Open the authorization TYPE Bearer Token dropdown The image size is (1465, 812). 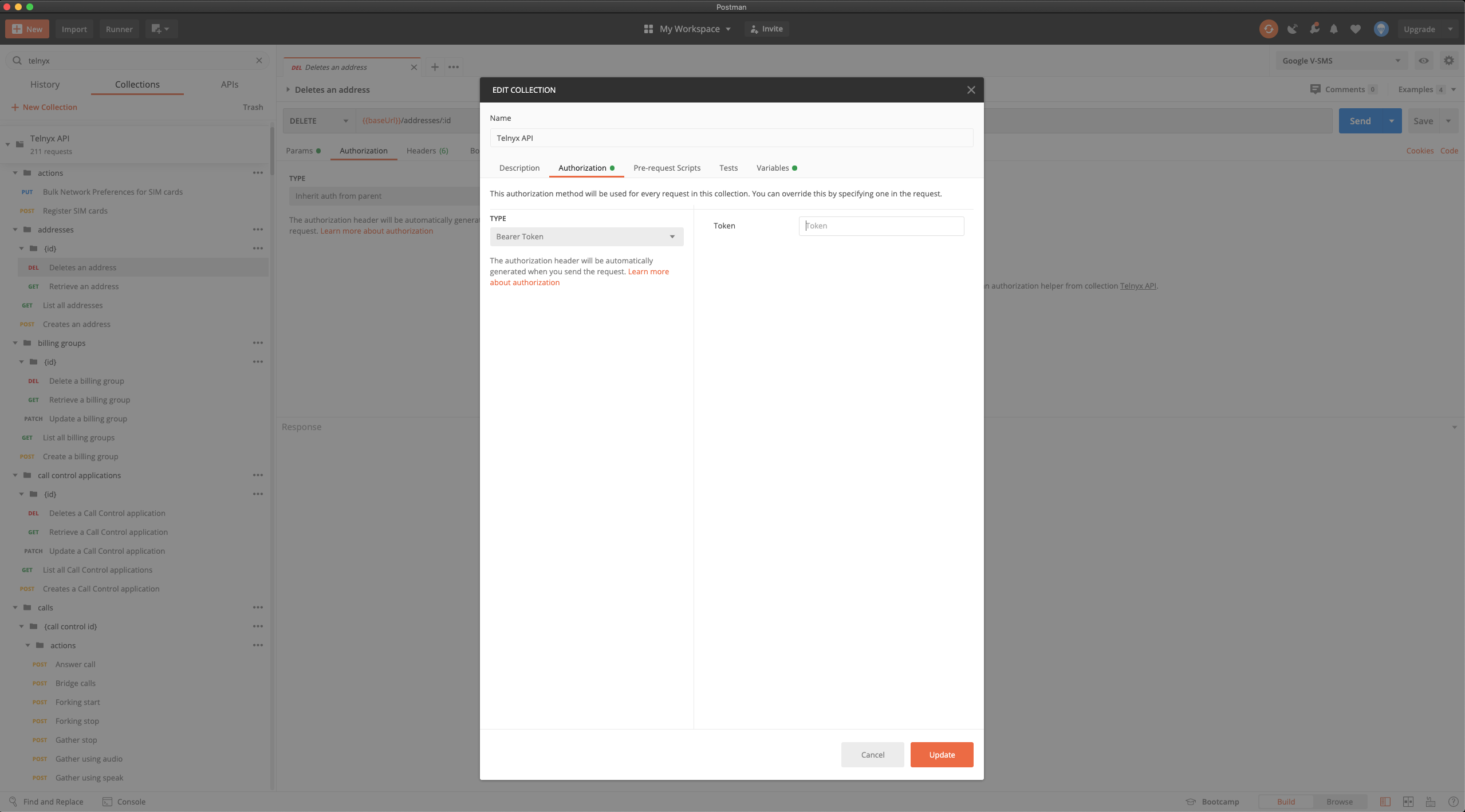click(586, 236)
